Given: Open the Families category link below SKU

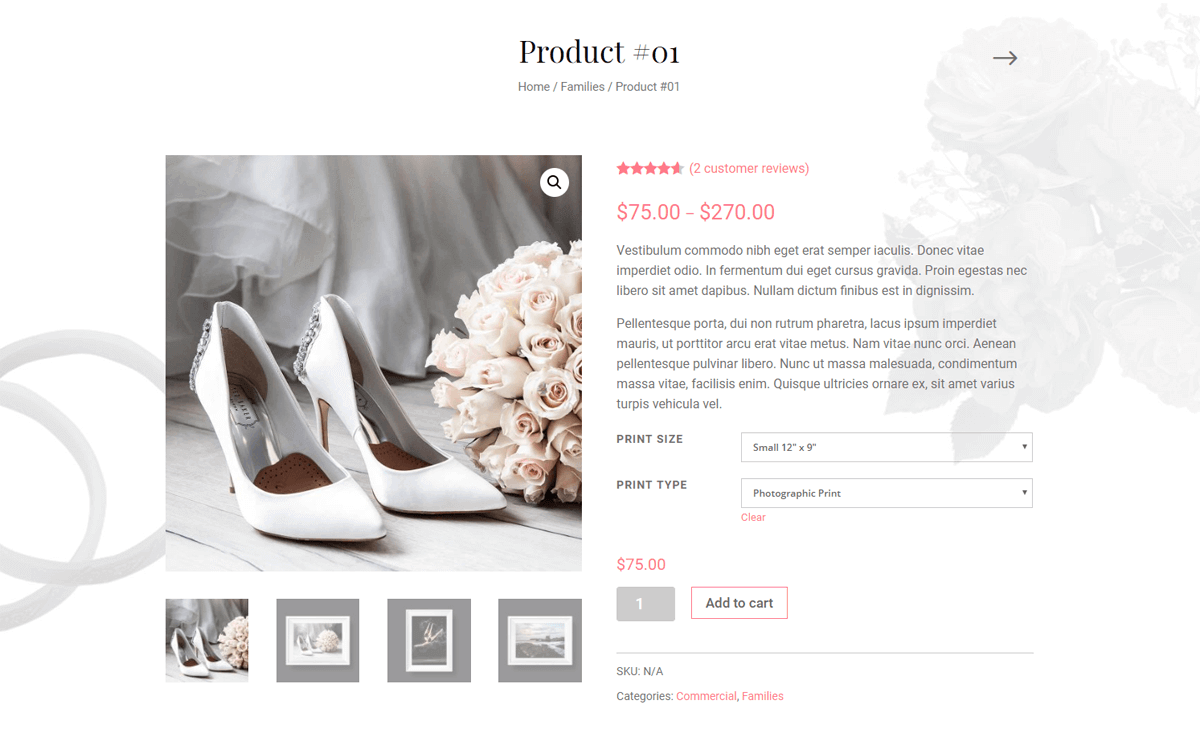Looking at the screenshot, I should pyautogui.click(x=763, y=696).
